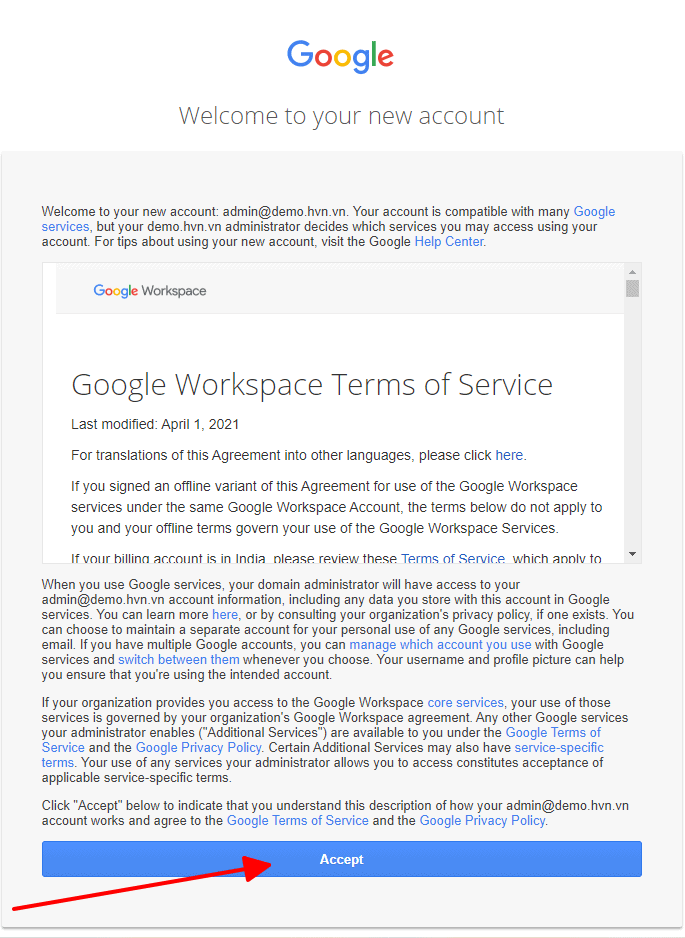Click the learn more 'here' link
Viewport: 685px width, 938px height.
pyautogui.click(x=225, y=614)
